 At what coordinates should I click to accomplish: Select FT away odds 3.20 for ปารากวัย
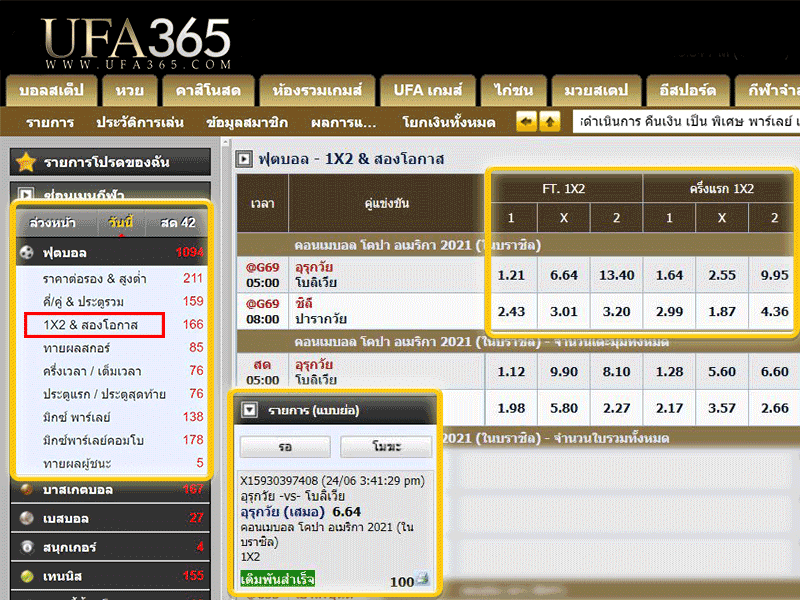(616, 311)
